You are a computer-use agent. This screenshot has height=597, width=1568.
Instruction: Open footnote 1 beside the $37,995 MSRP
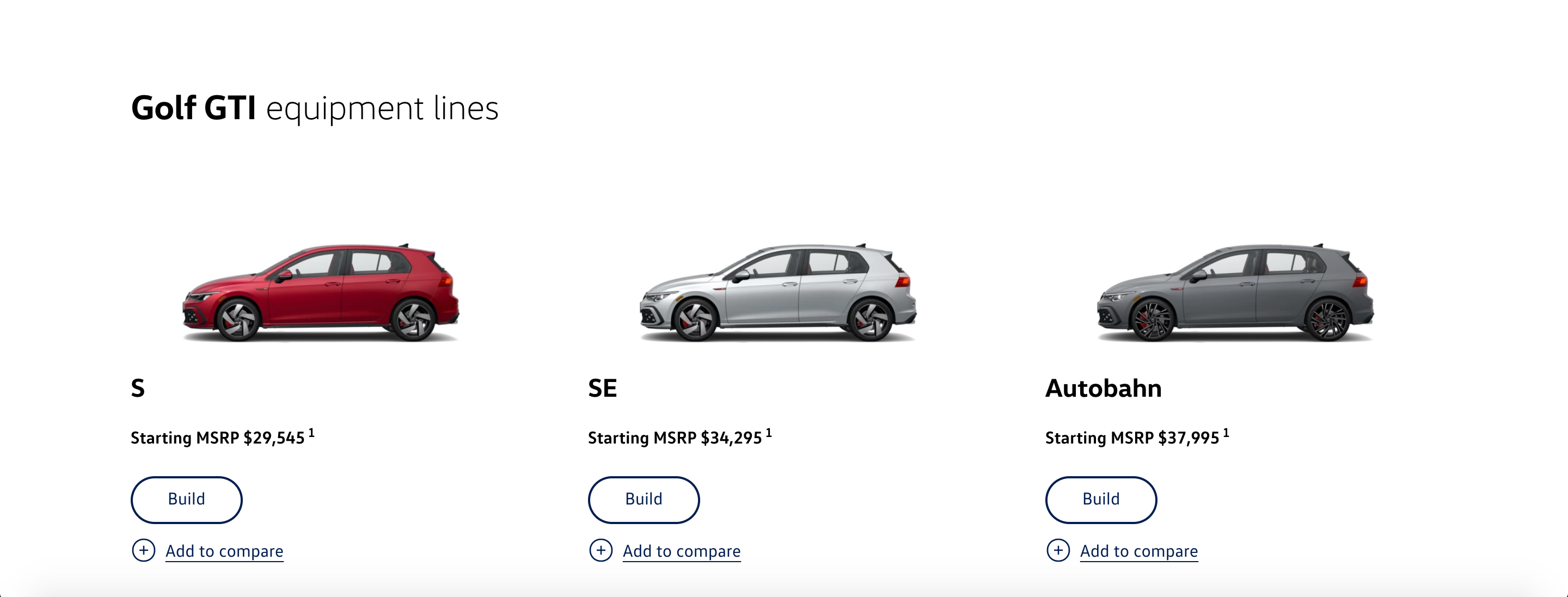coord(1226,433)
